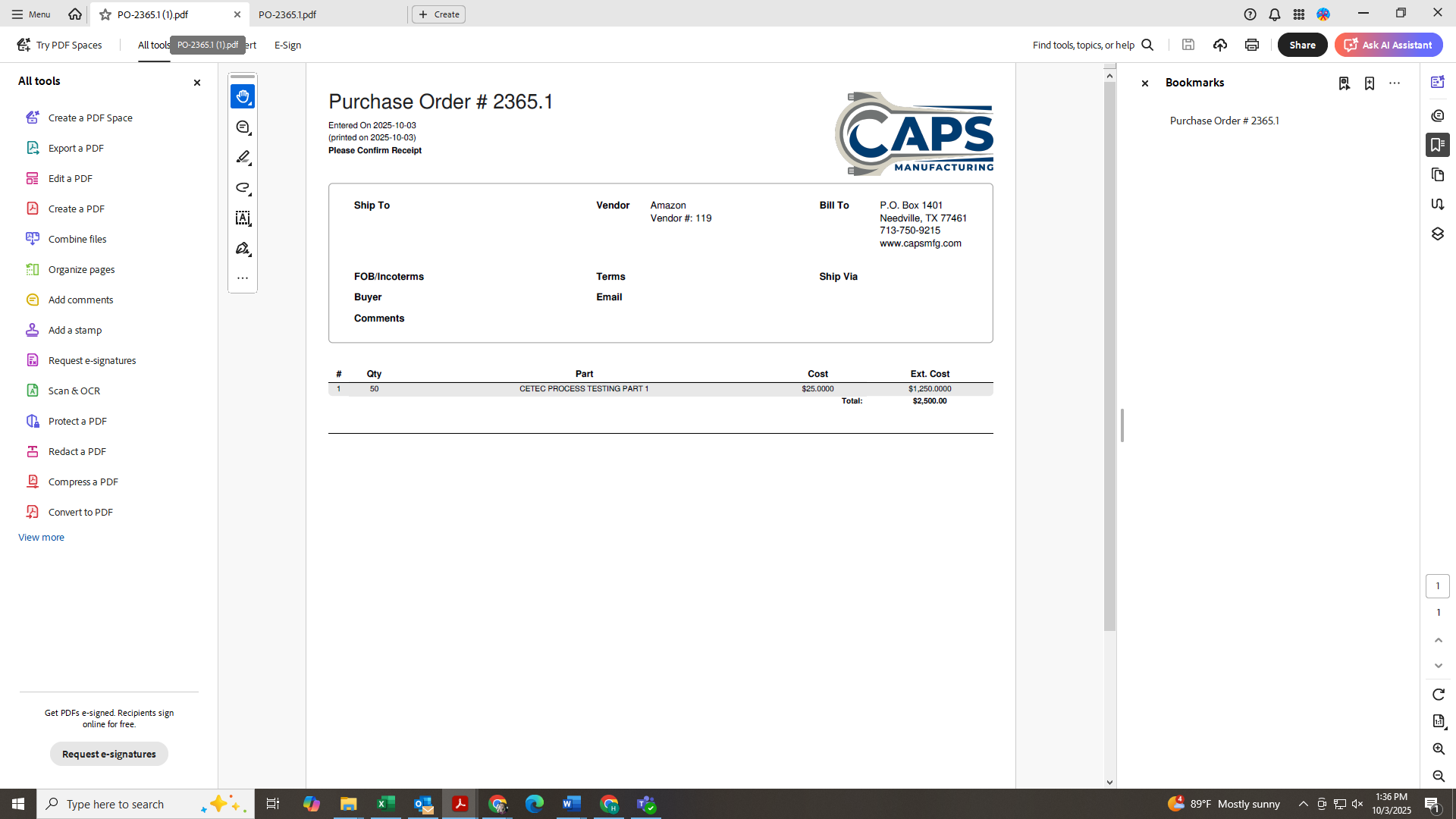
Task: Open Bookmarks panel options ellipsis
Action: pyautogui.click(x=1394, y=83)
